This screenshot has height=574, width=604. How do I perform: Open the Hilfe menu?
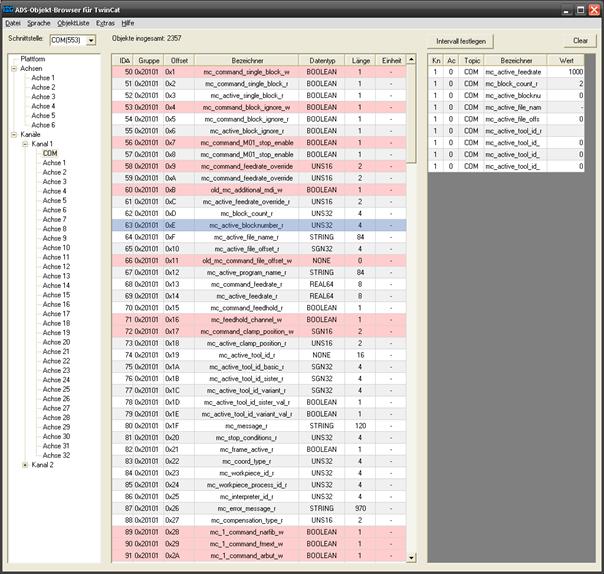(128, 23)
